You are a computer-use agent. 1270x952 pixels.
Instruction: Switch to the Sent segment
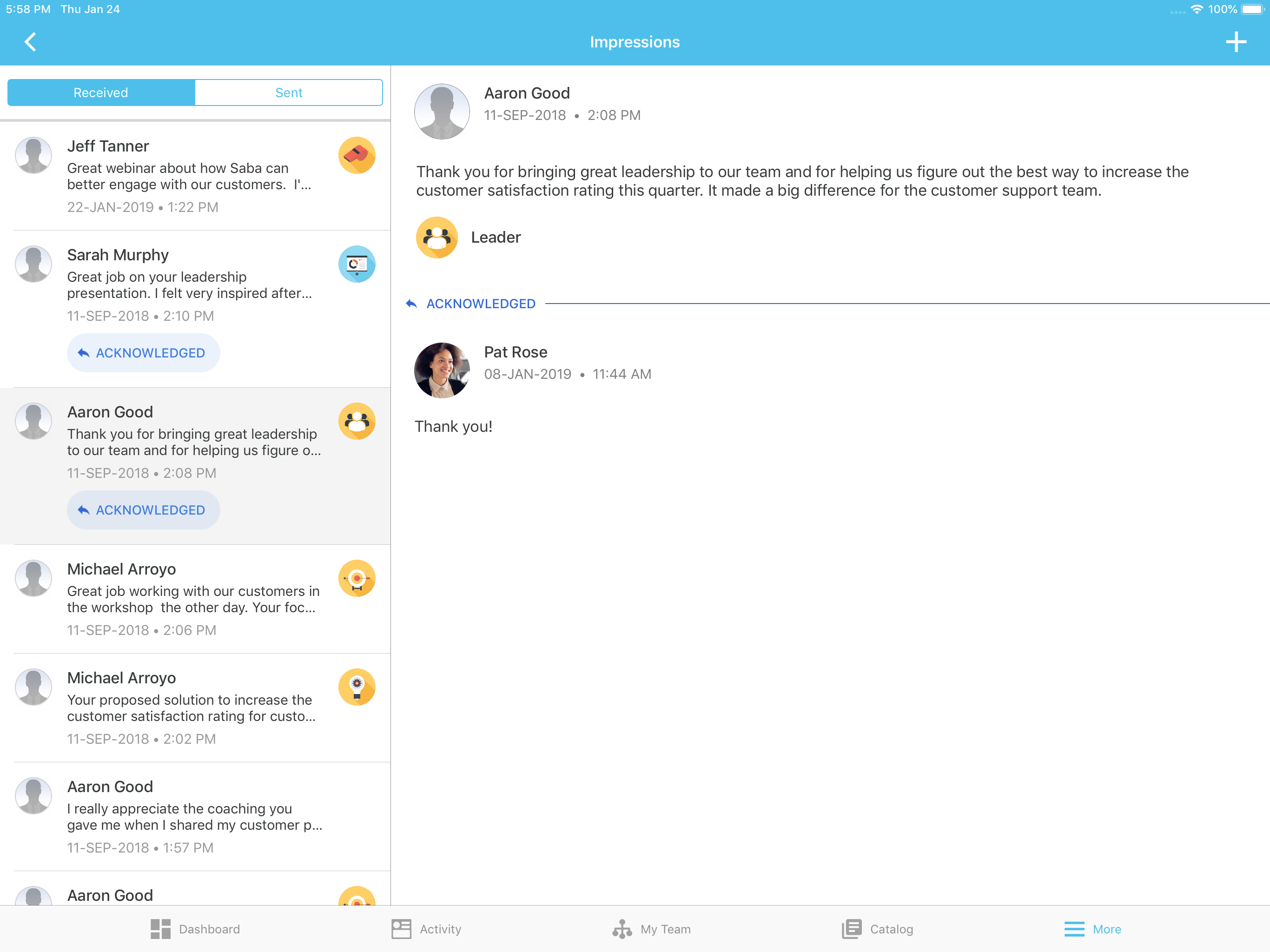[x=288, y=93]
